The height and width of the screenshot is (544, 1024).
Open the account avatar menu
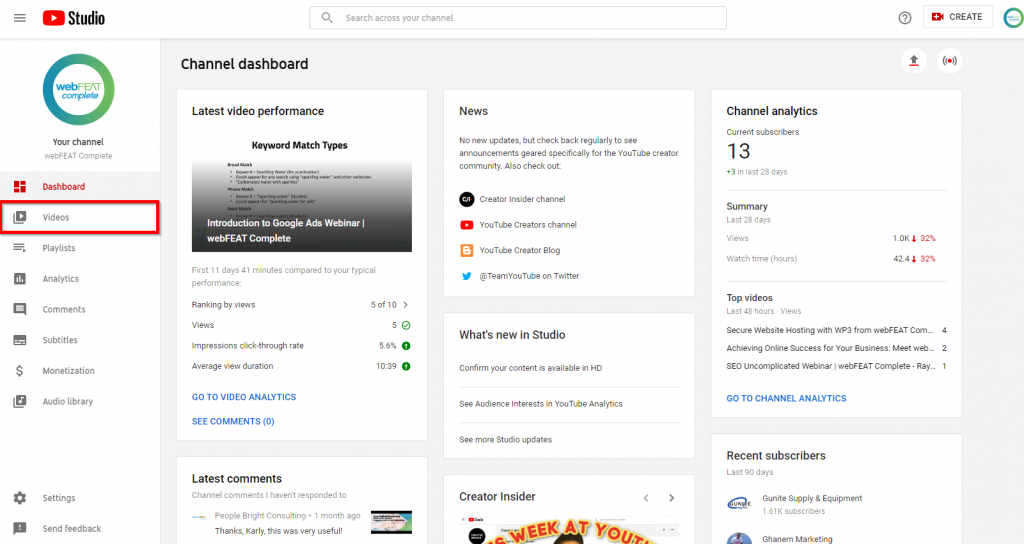1014,17
